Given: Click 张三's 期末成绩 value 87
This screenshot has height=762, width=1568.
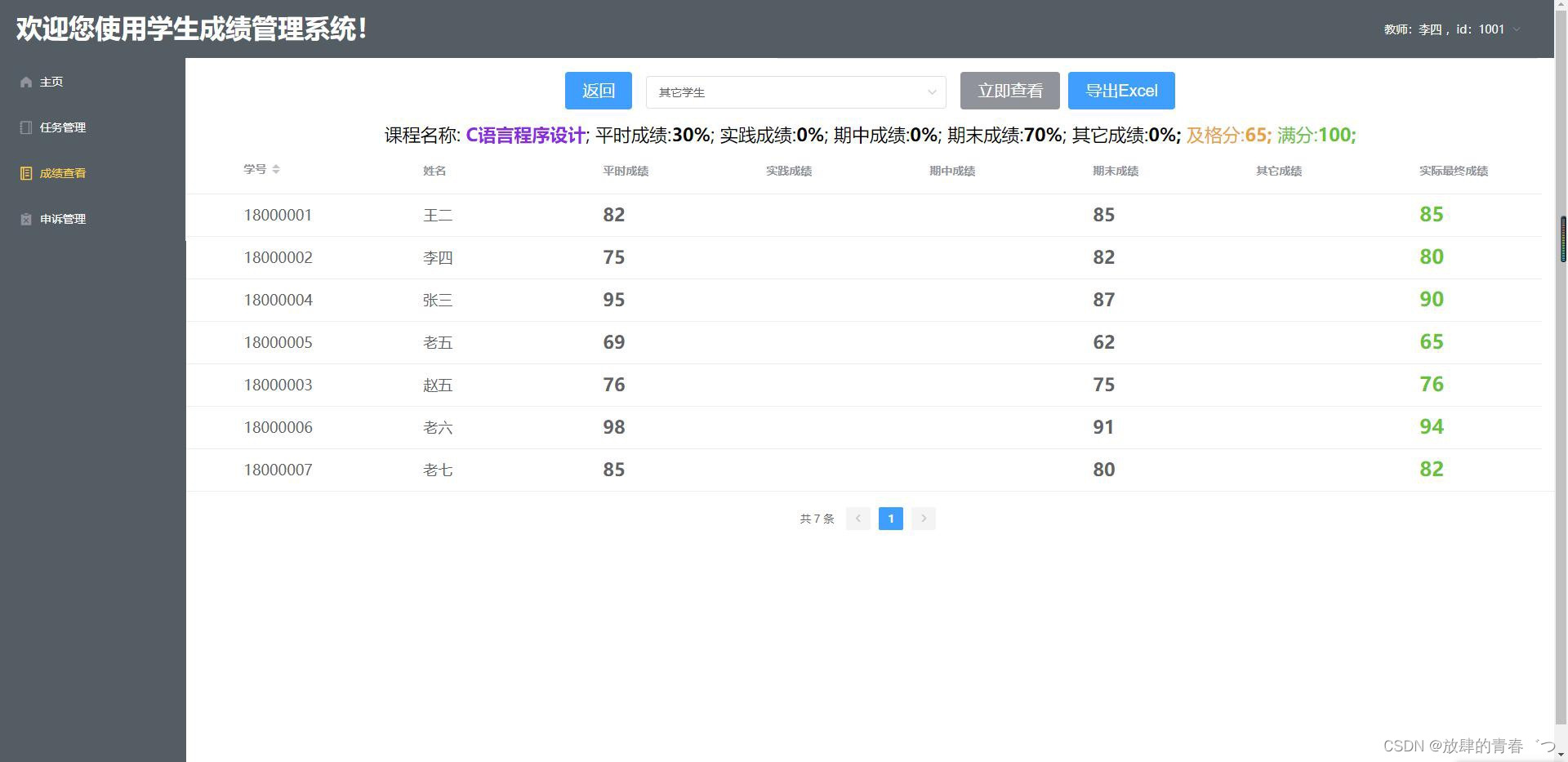Looking at the screenshot, I should (1104, 300).
